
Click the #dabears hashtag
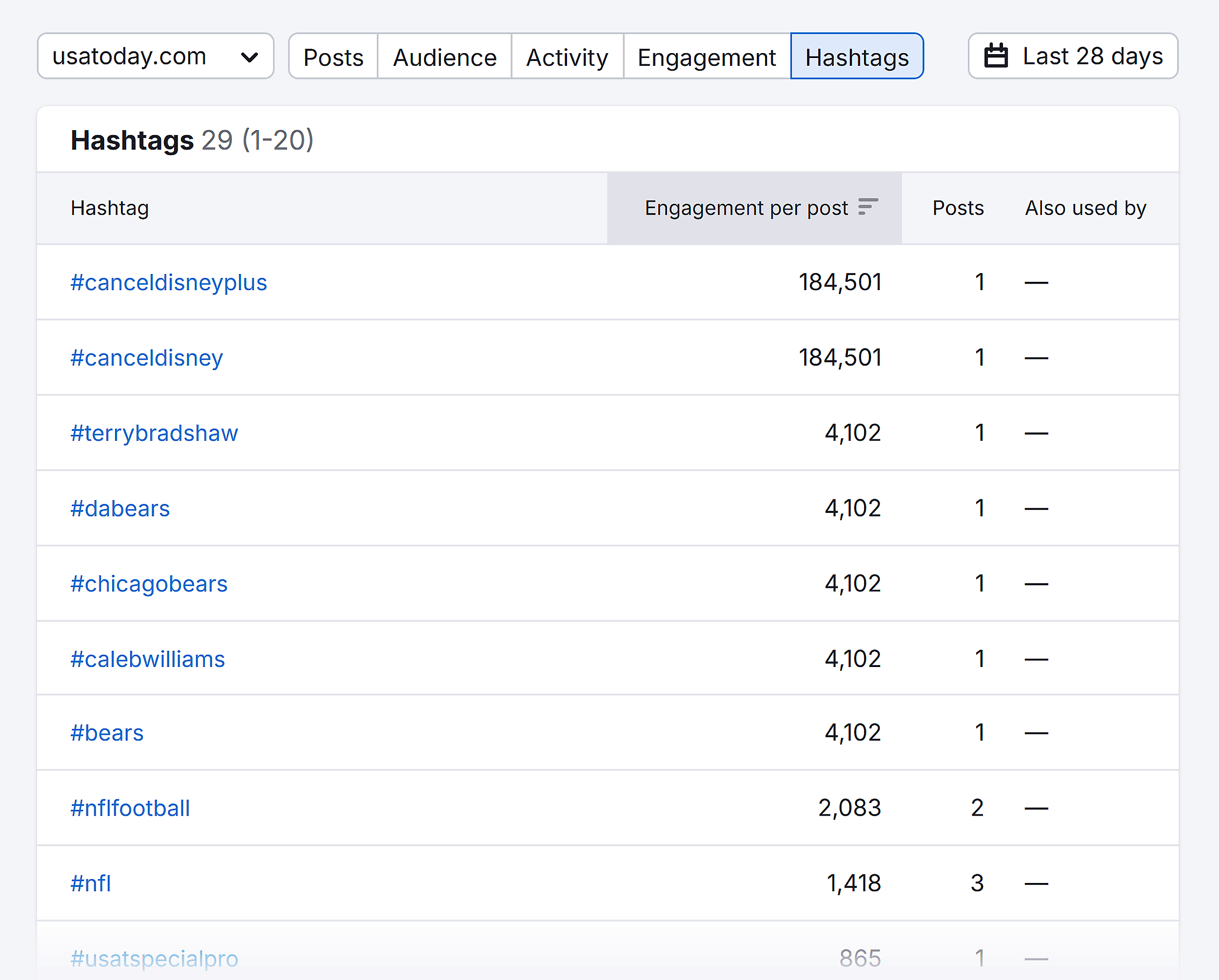point(120,509)
